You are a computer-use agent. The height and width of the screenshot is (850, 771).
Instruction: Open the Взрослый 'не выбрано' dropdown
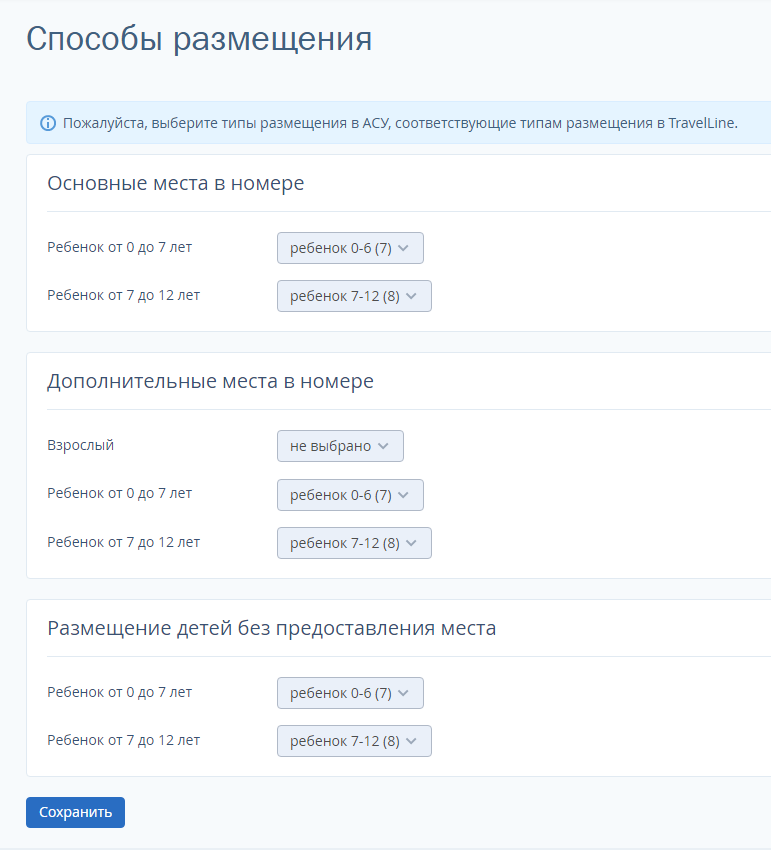340,446
